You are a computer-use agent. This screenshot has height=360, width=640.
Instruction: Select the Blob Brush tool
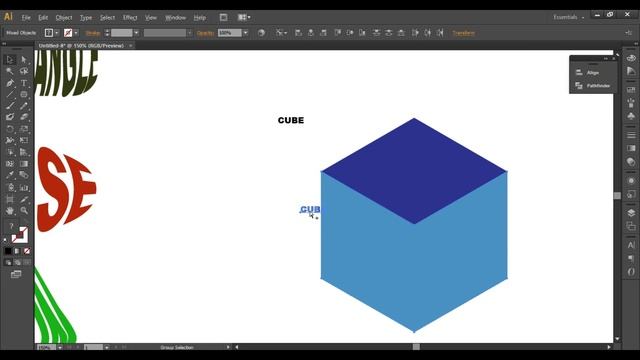click(10, 117)
